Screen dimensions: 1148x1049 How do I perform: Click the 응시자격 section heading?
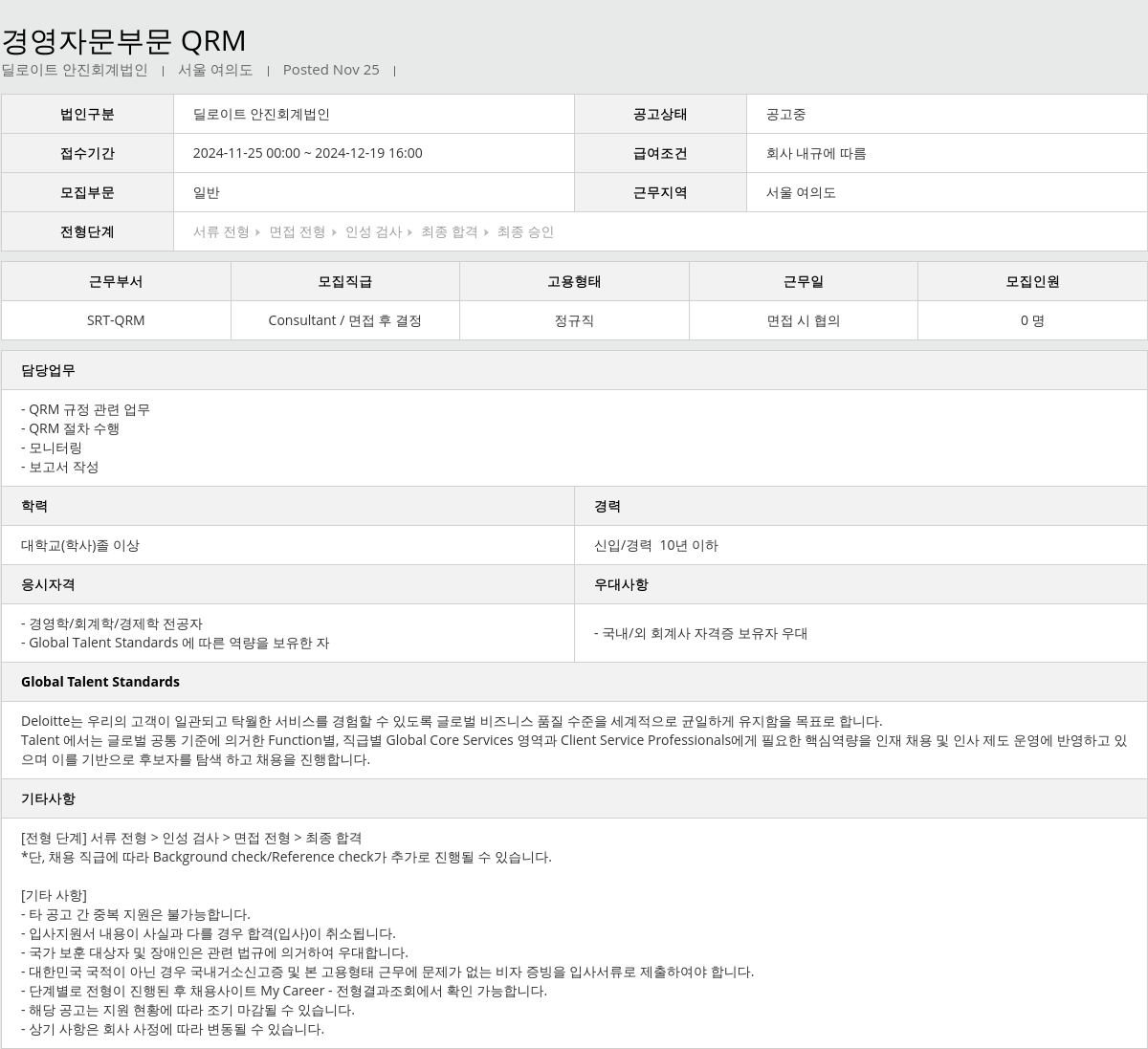(48, 584)
